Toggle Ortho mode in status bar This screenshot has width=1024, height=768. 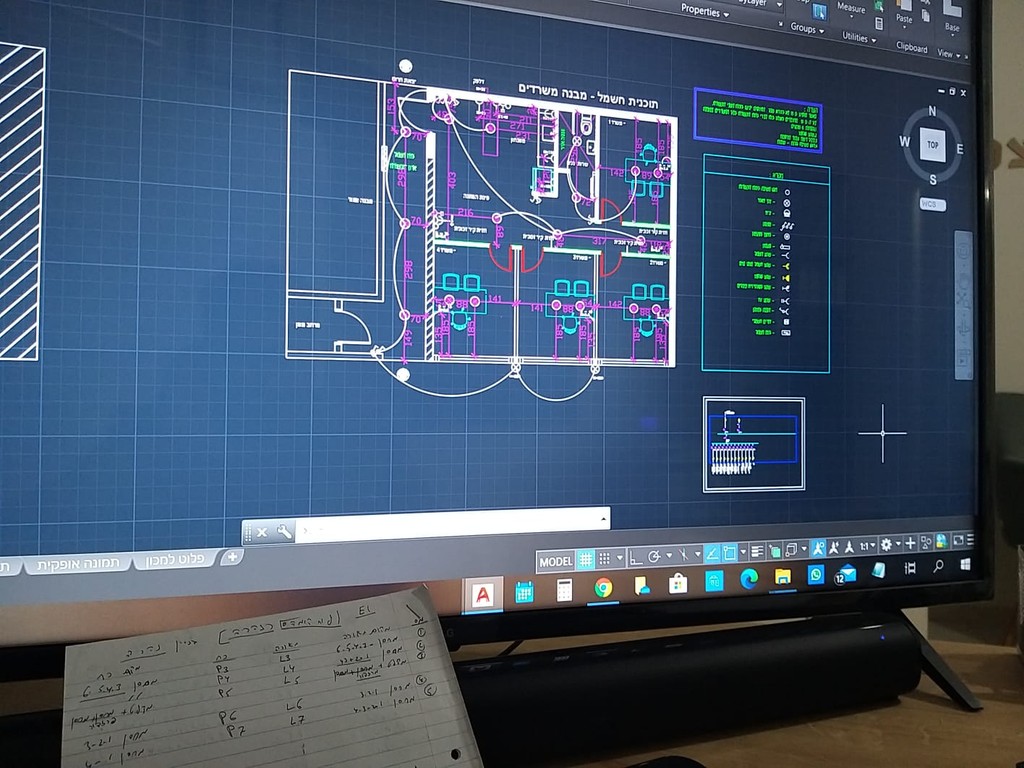pos(636,558)
